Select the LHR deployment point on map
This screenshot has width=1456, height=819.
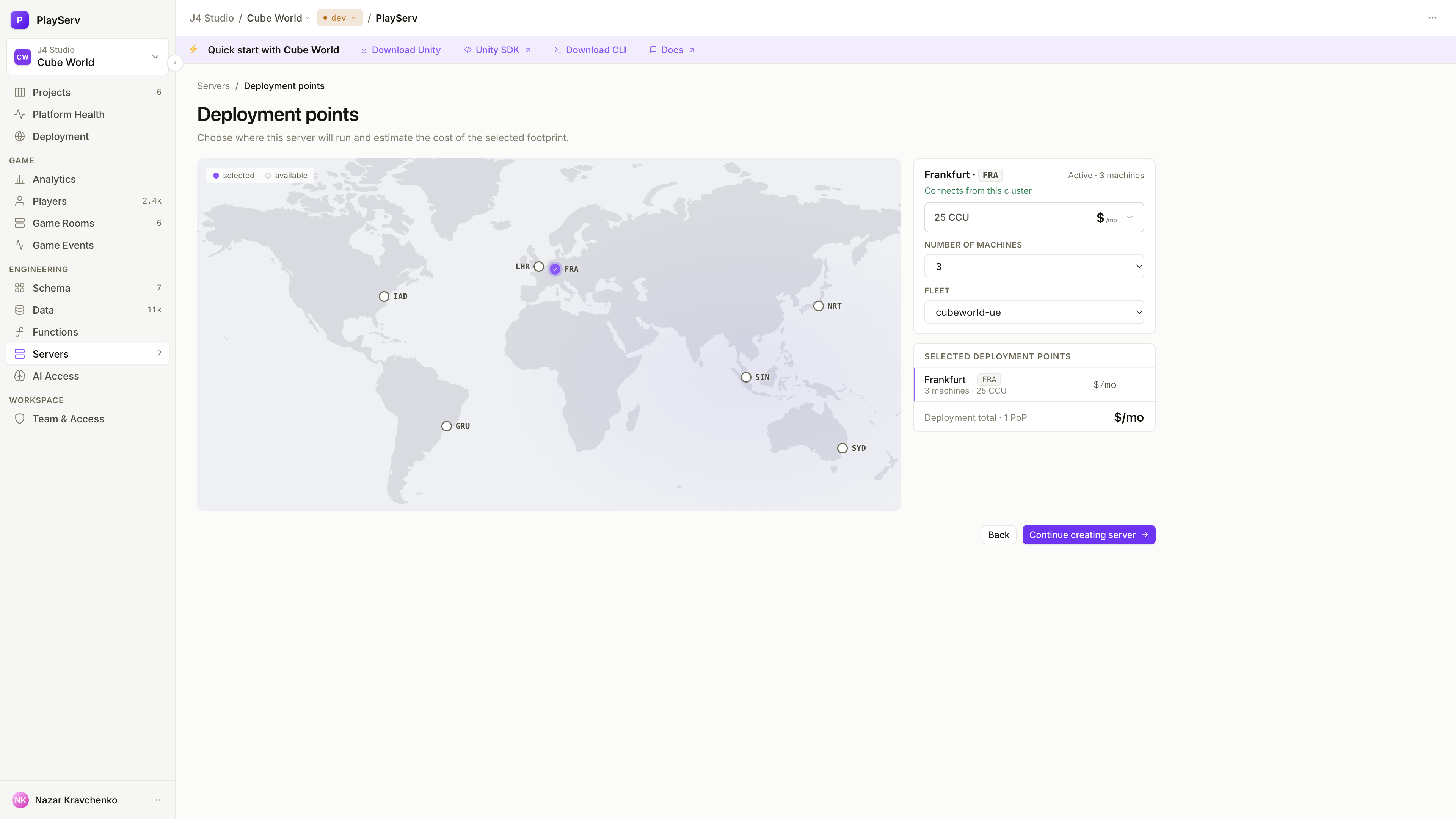[539, 266]
